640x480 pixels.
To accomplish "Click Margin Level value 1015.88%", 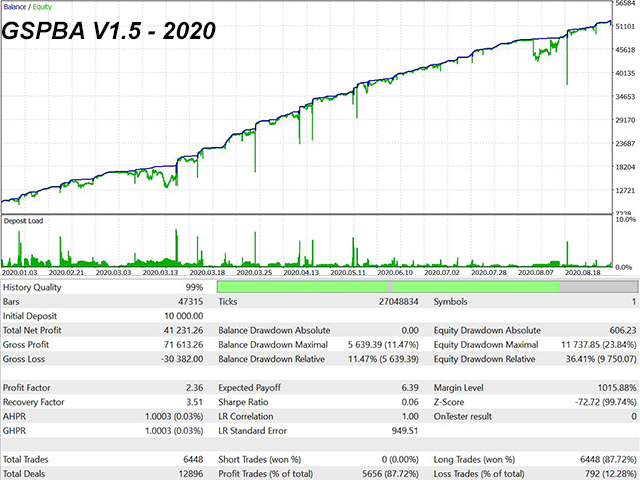I will (x=617, y=388).
